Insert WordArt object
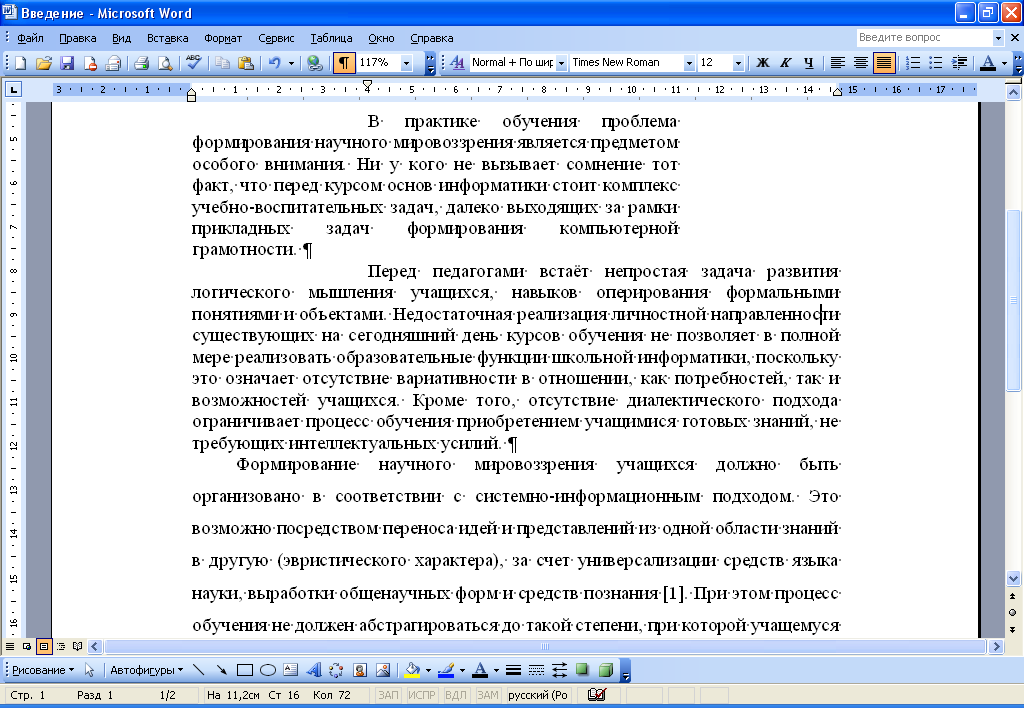The height and width of the screenshot is (708, 1024). [313, 669]
